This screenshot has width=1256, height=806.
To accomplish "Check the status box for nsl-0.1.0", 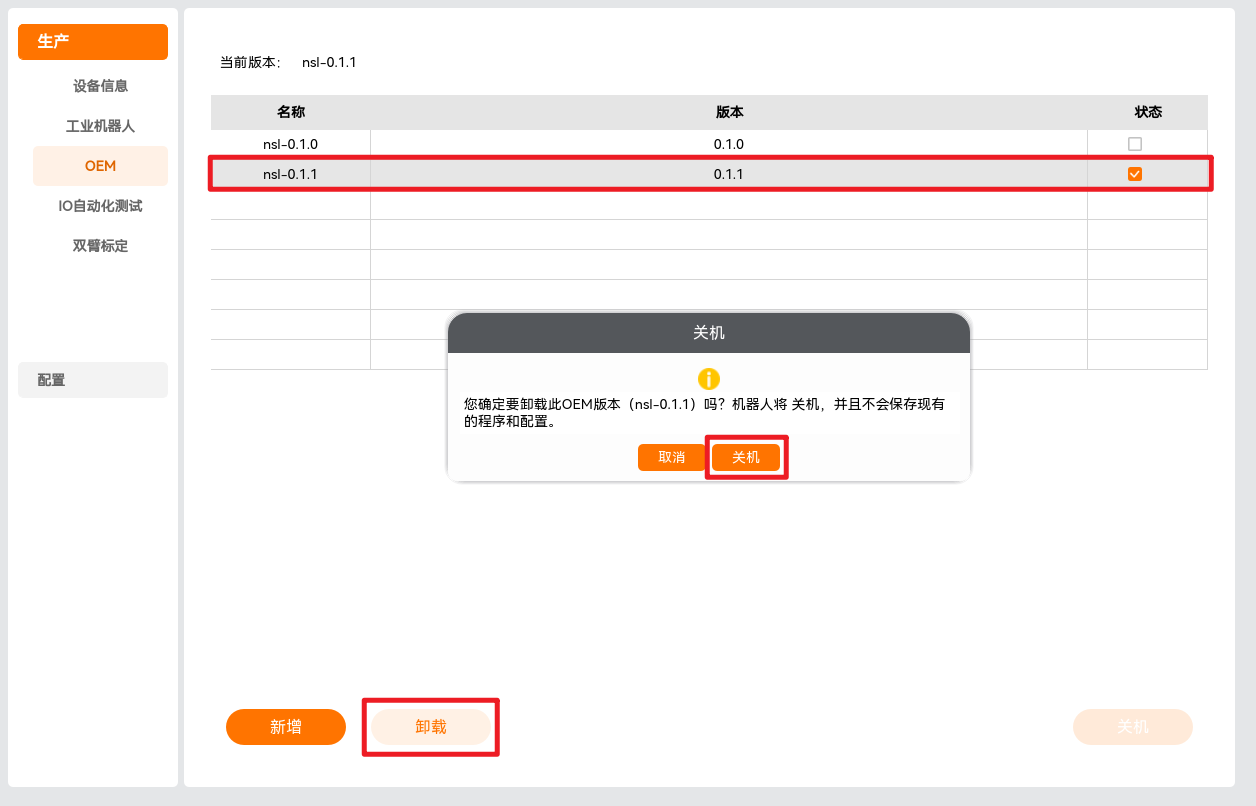I will coord(1135,144).
